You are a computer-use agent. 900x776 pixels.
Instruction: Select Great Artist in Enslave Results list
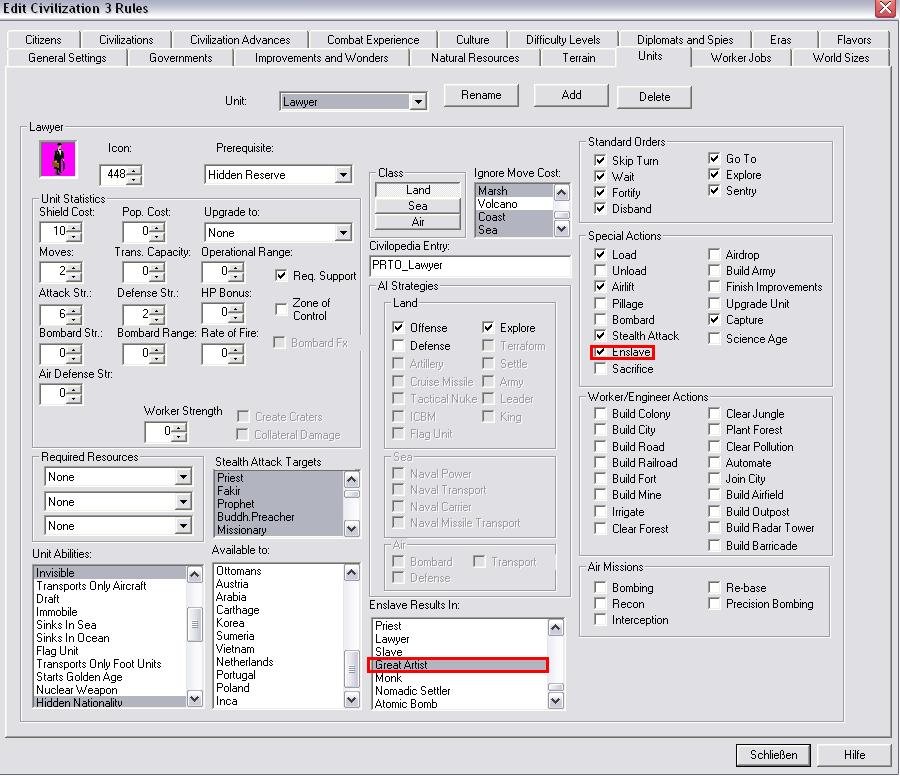point(457,665)
